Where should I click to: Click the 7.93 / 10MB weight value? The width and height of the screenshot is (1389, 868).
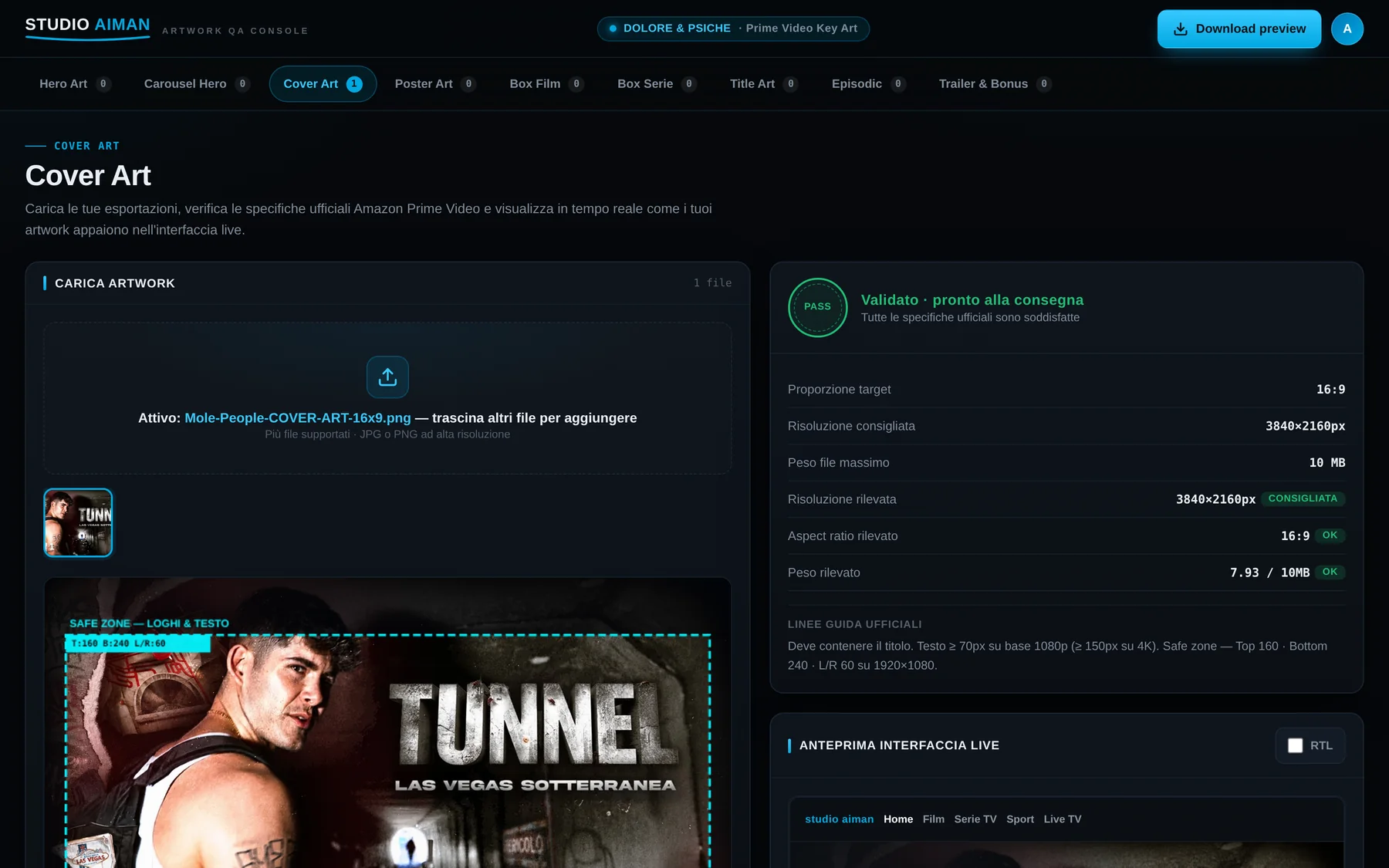tap(1269, 572)
